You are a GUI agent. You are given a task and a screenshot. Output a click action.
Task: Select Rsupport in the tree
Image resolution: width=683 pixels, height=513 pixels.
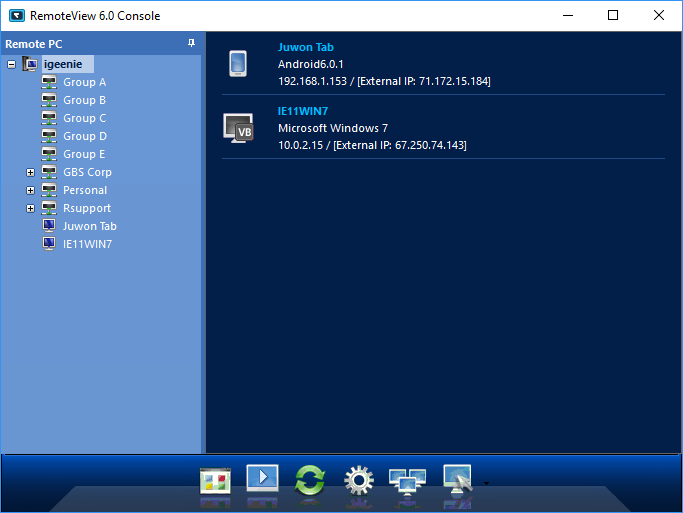87,208
